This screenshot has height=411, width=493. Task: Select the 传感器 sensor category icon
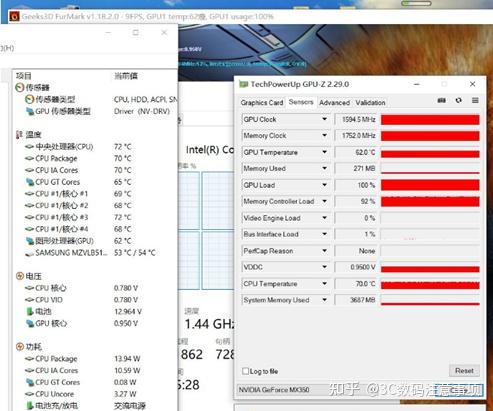[x=20, y=88]
